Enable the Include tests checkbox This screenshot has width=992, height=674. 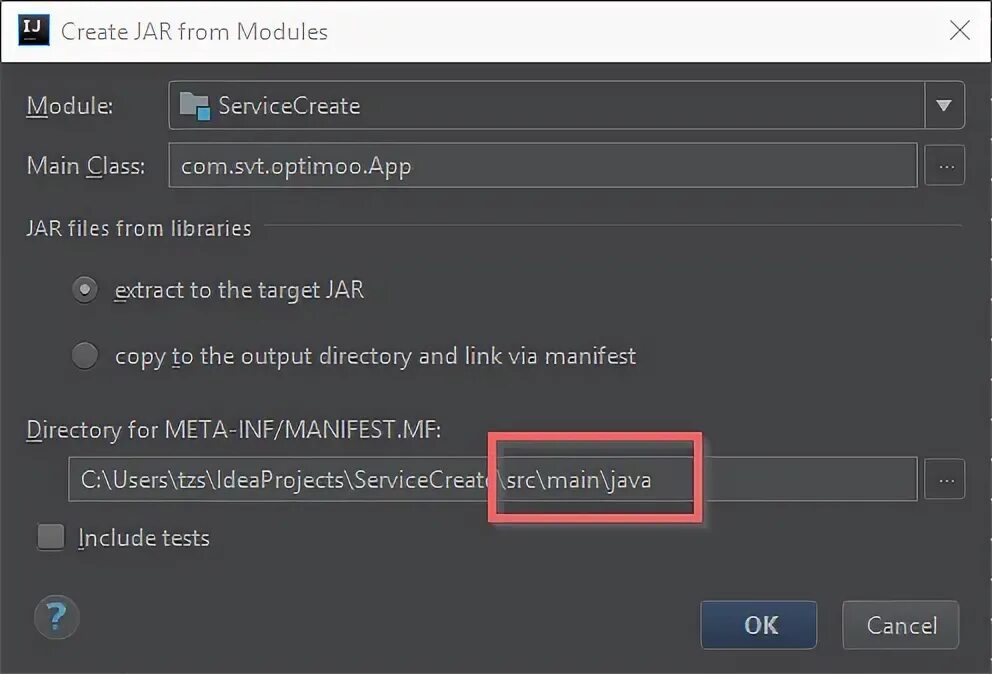click(51, 537)
